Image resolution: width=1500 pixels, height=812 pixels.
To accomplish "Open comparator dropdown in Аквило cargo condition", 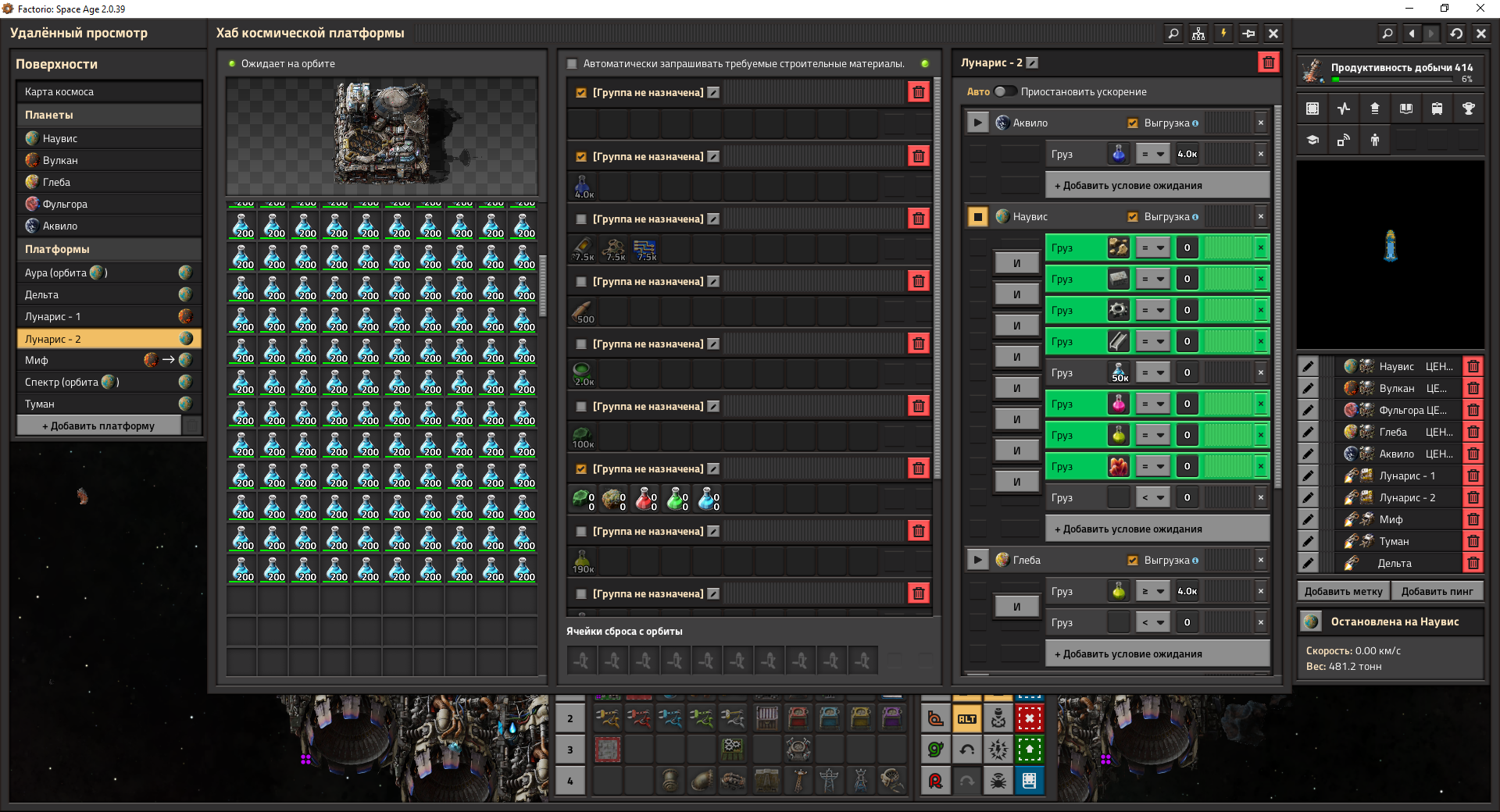I will point(1152,154).
